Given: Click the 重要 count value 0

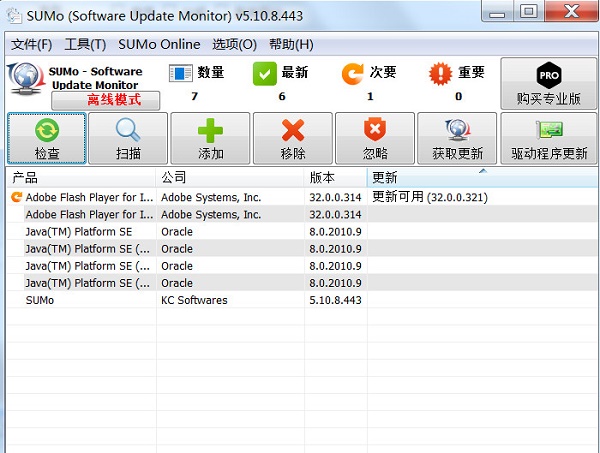Looking at the screenshot, I should 458,96.
